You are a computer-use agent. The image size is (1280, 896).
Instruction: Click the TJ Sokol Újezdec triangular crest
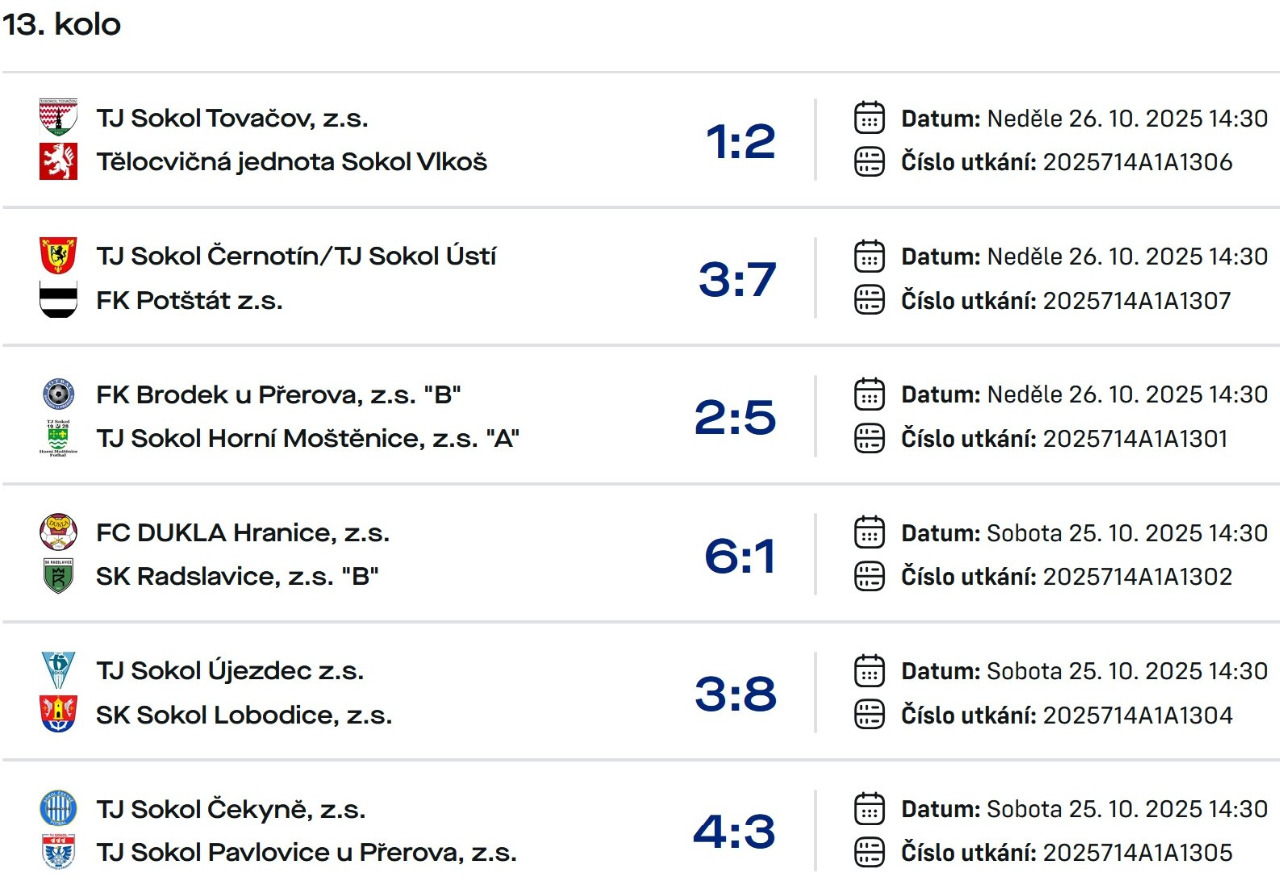point(58,670)
